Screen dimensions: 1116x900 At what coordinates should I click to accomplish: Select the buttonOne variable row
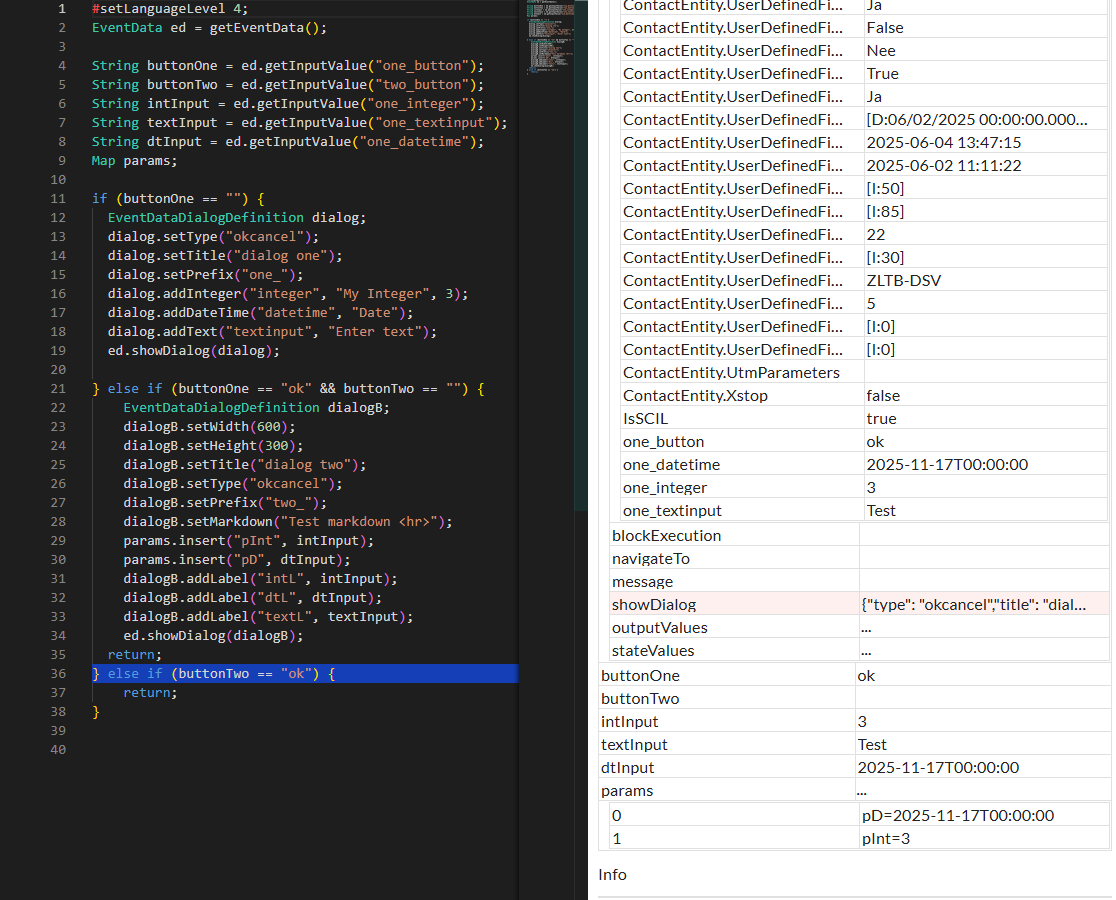pos(640,675)
